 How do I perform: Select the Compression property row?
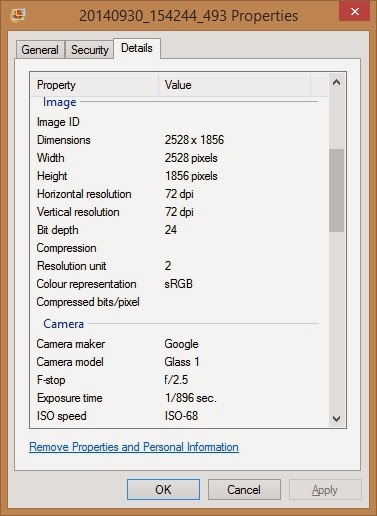pos(179,248)
